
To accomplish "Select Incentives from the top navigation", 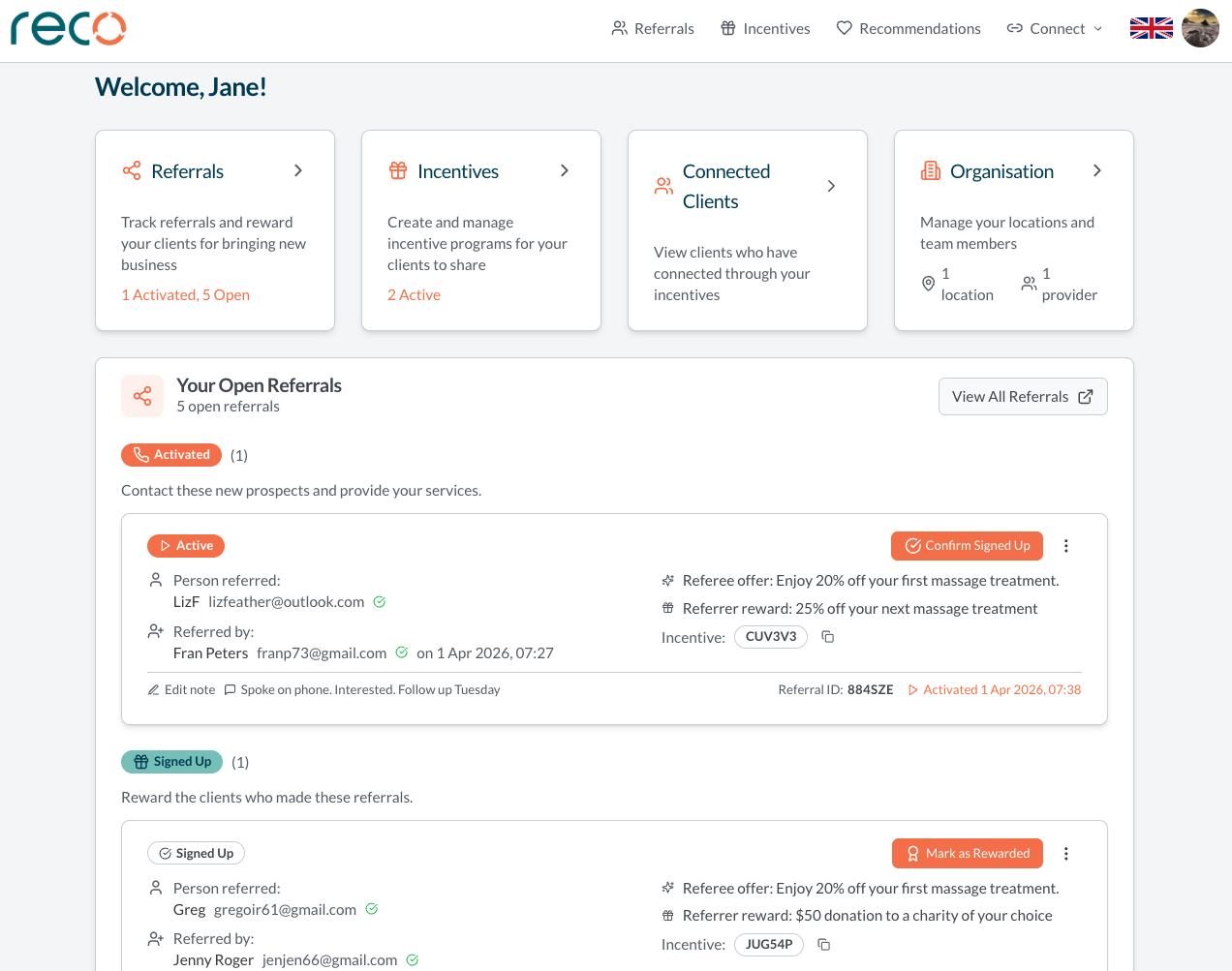I will tap(764, 28).
